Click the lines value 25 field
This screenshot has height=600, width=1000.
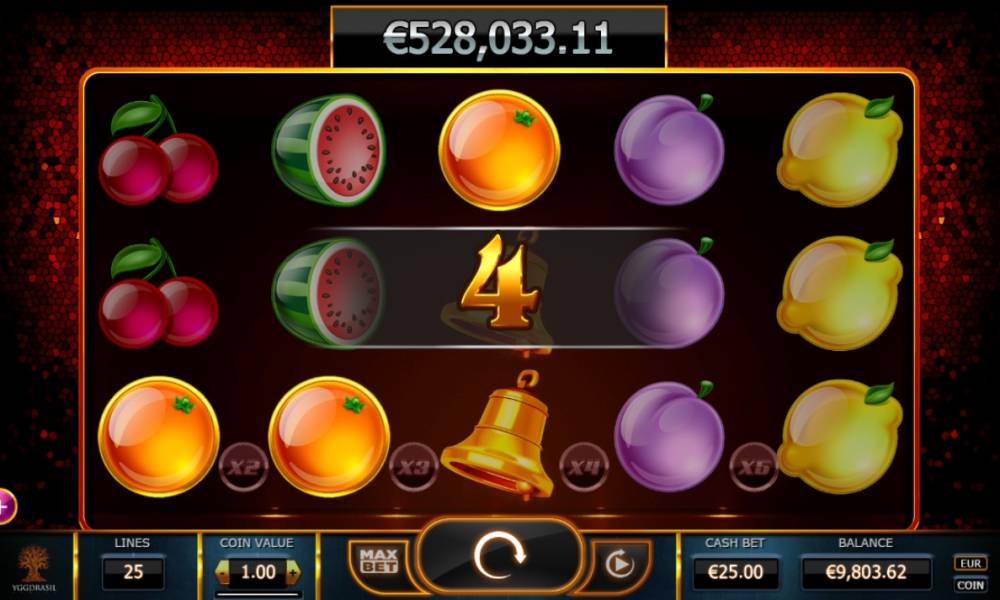(x=133, y=572)
